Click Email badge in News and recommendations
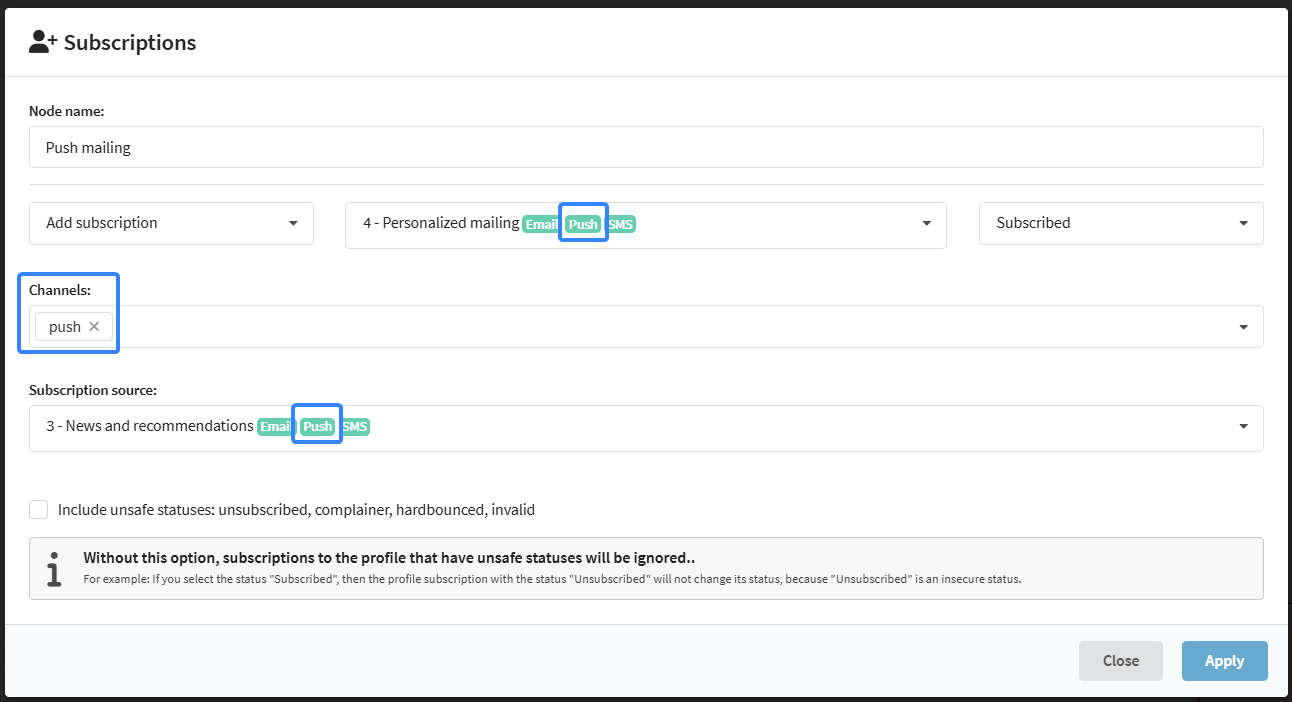Screen dimensions: 1292x702 click(275, 427)
